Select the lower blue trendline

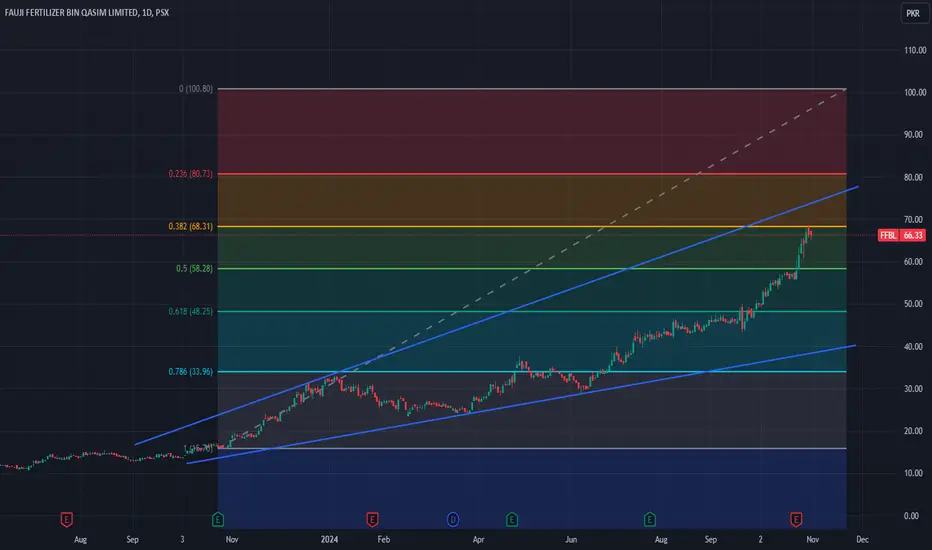(521, 404)
